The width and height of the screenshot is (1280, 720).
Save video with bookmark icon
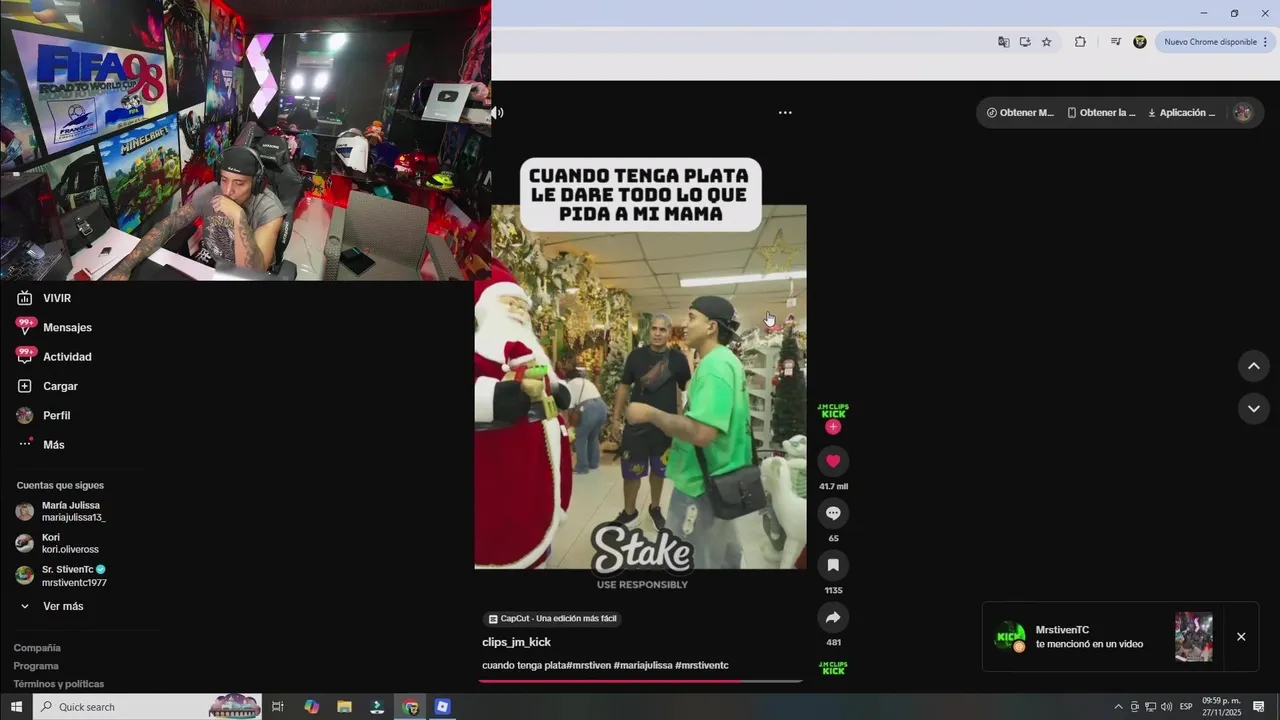(833, 565)
